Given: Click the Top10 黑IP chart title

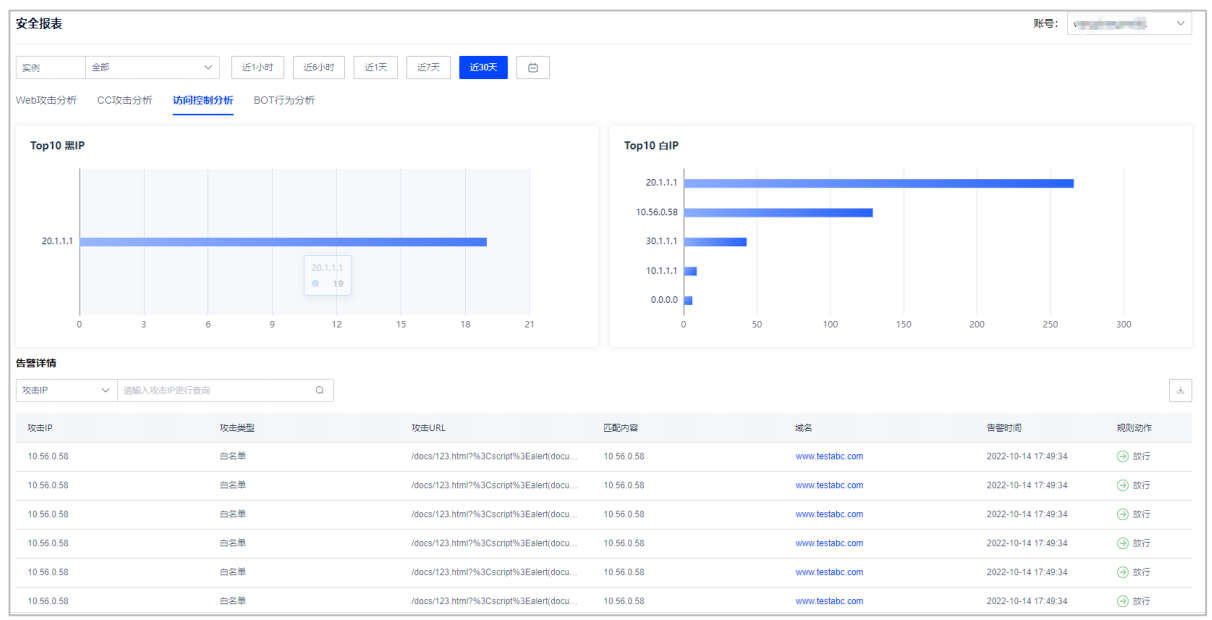Looking at the screenshot, I should 57,146.
